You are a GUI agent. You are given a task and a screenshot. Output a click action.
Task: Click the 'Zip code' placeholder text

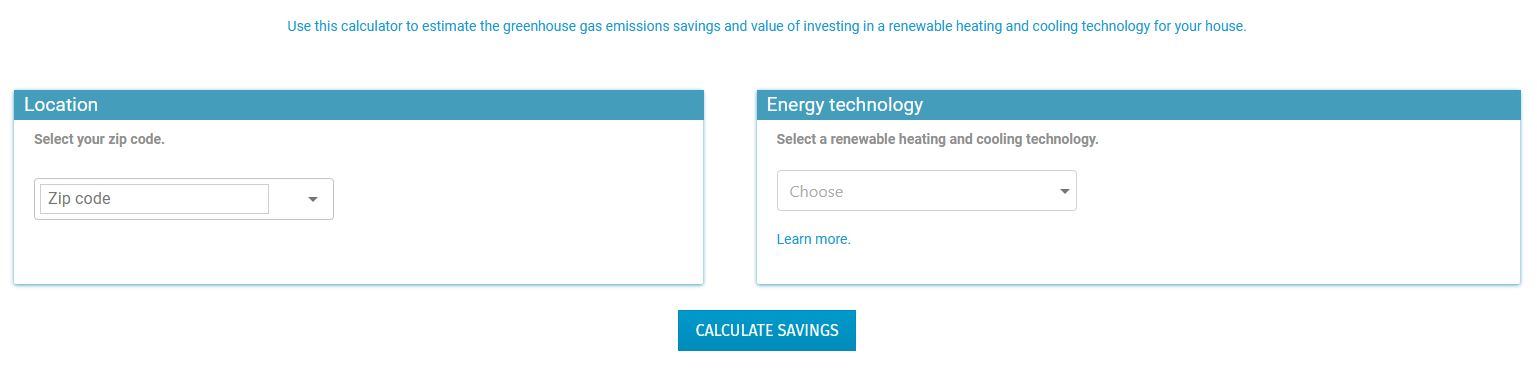coord(79,199)
